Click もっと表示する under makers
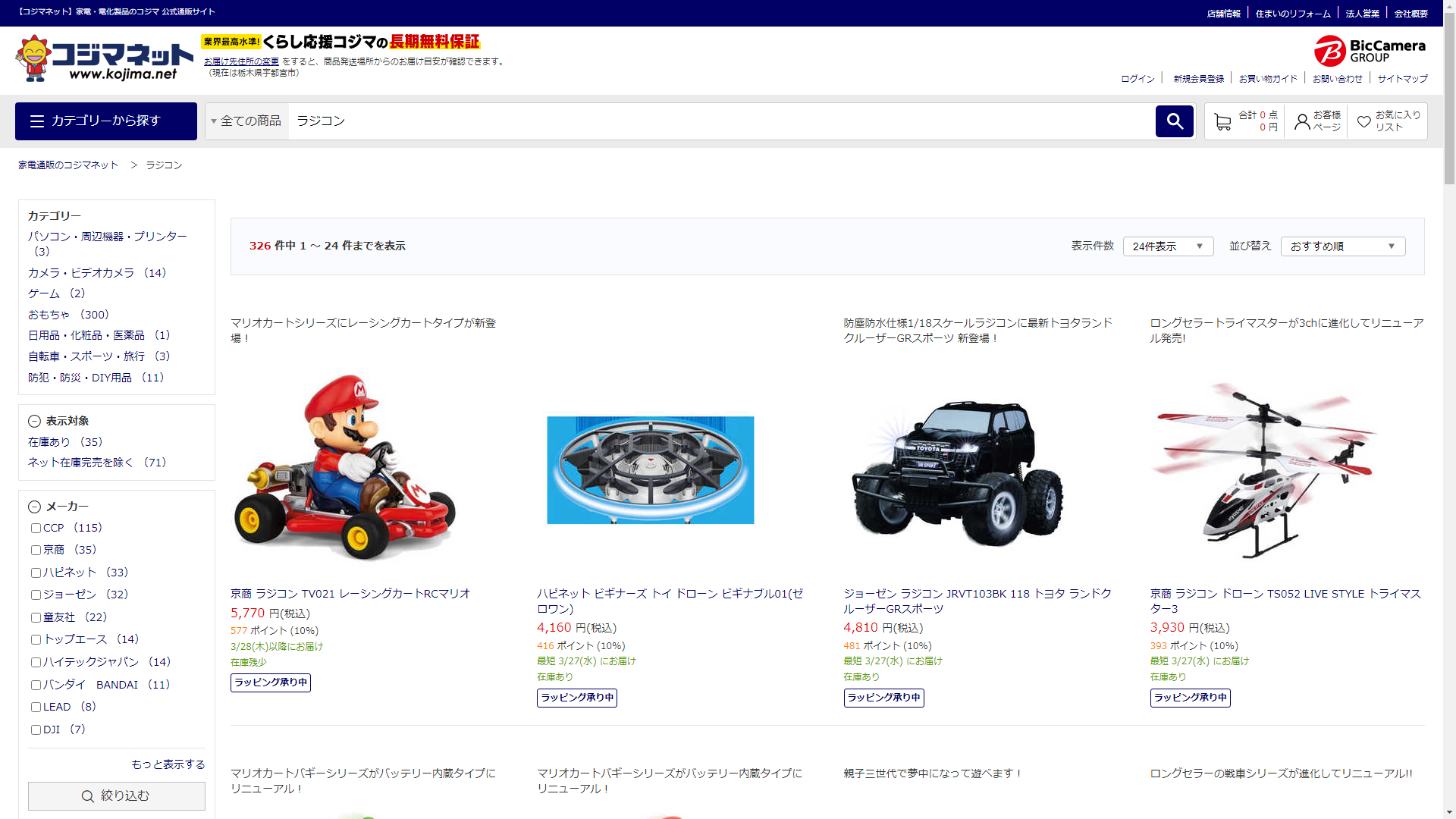Image resolution: width=1456 pixels, height=819 pixels. click(x=168, y=764)
